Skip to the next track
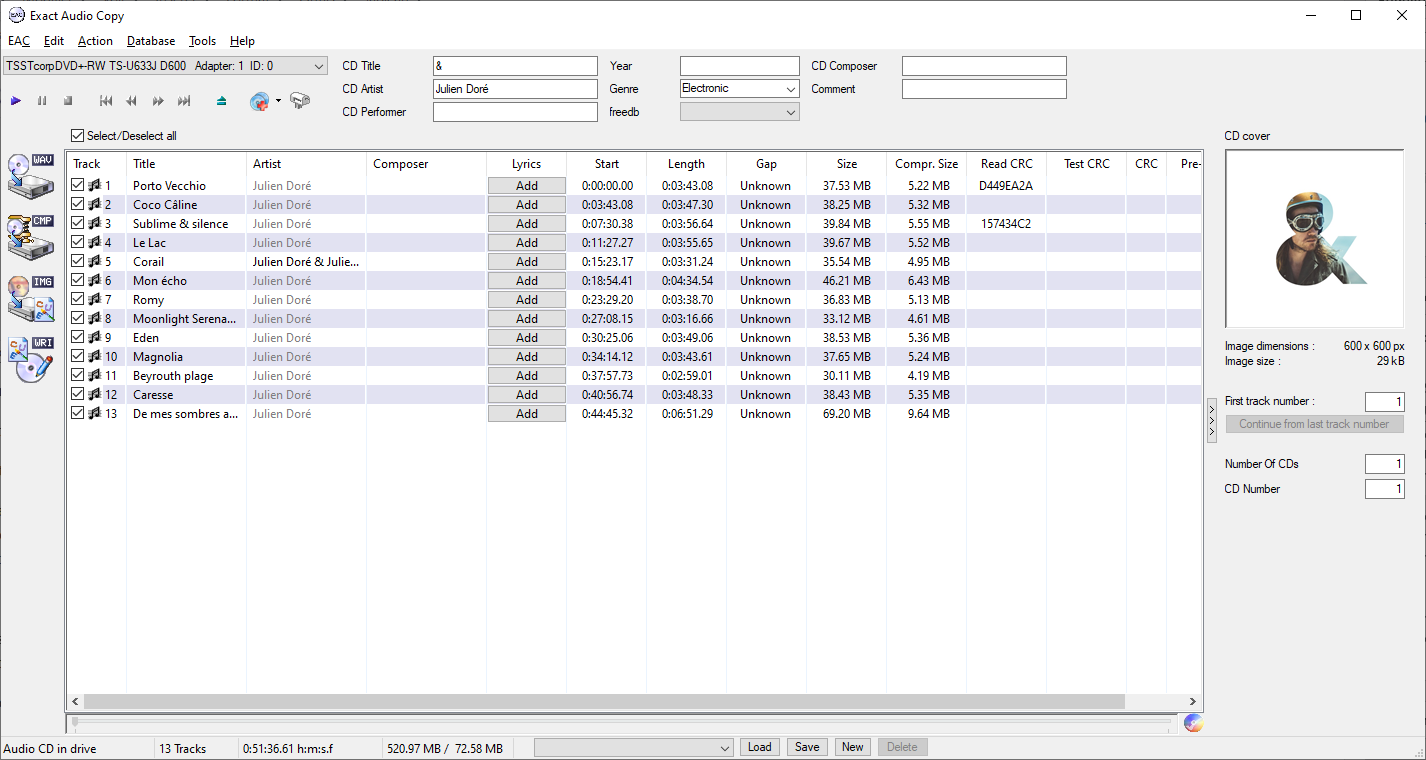This screenshot has height=760, width=1426. click(184, 101)
